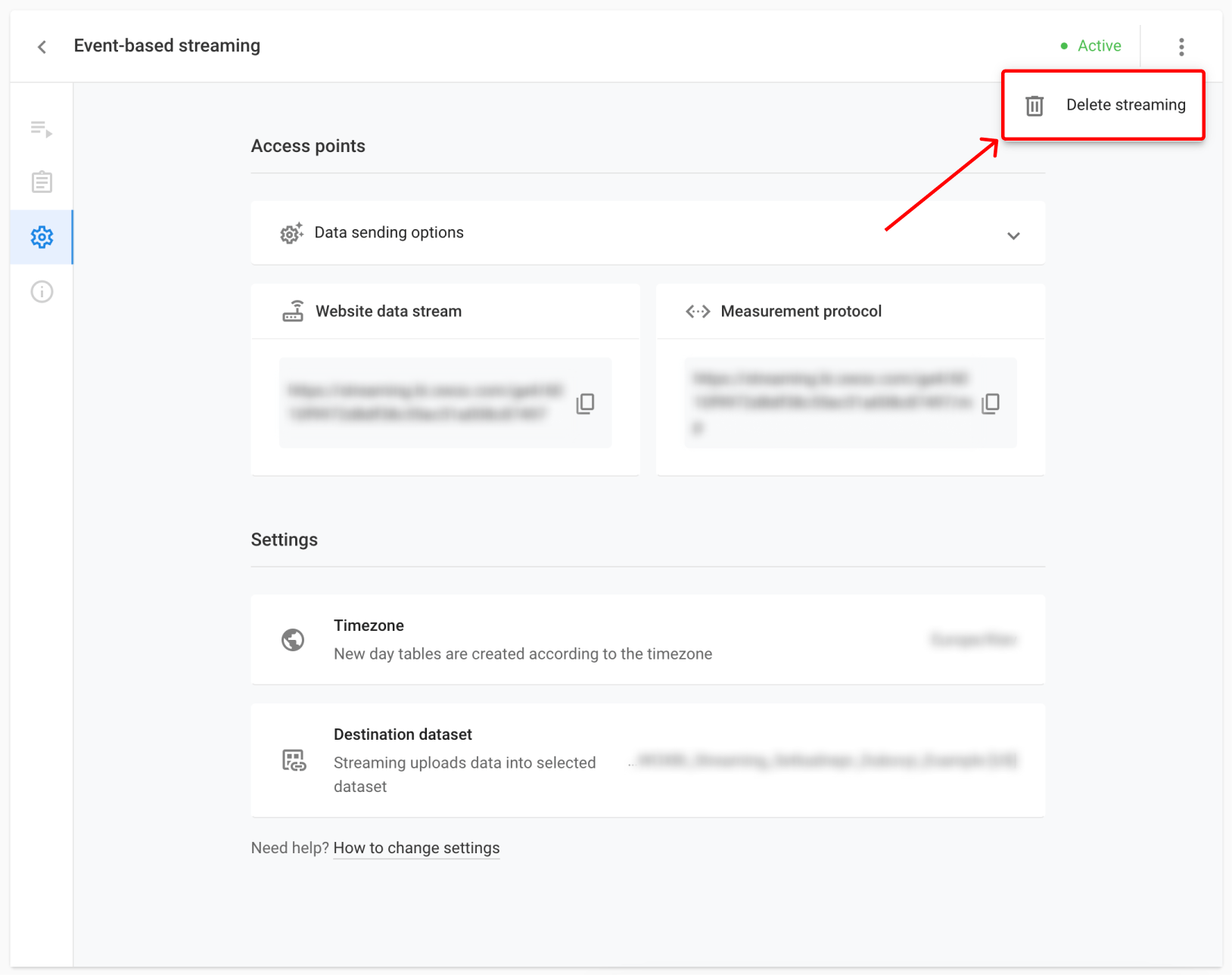Expand the Data sending options section
1232x975 pixels.
[x=1014, y=235]
